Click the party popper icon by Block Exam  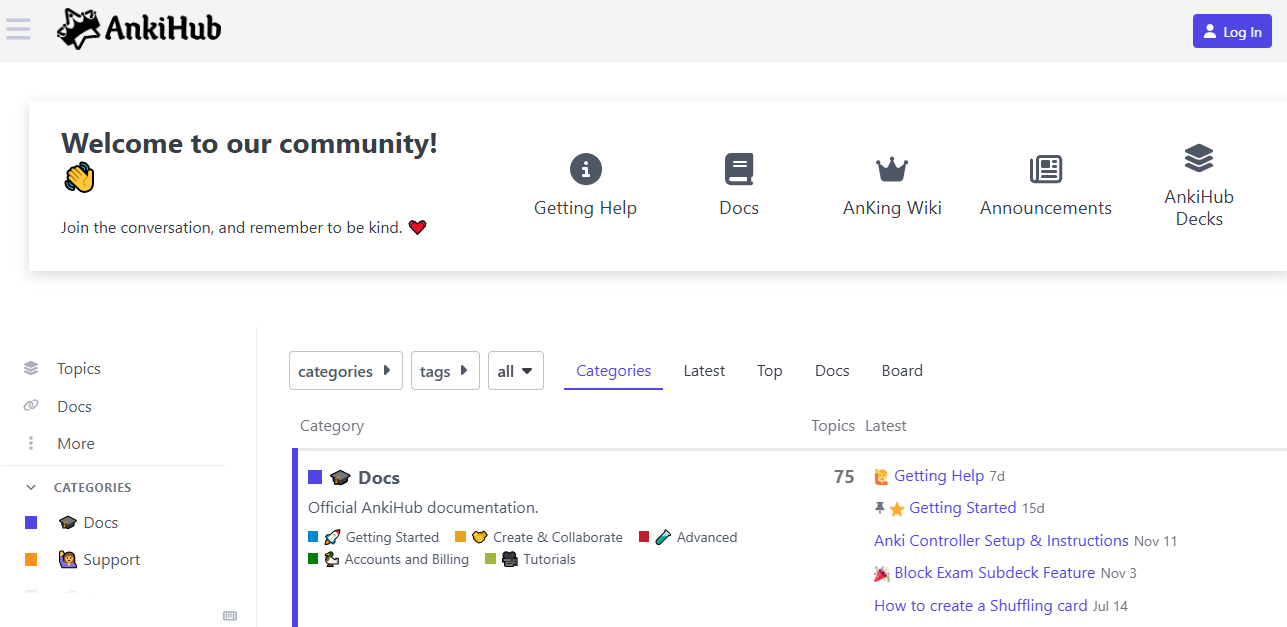[882, 574]
